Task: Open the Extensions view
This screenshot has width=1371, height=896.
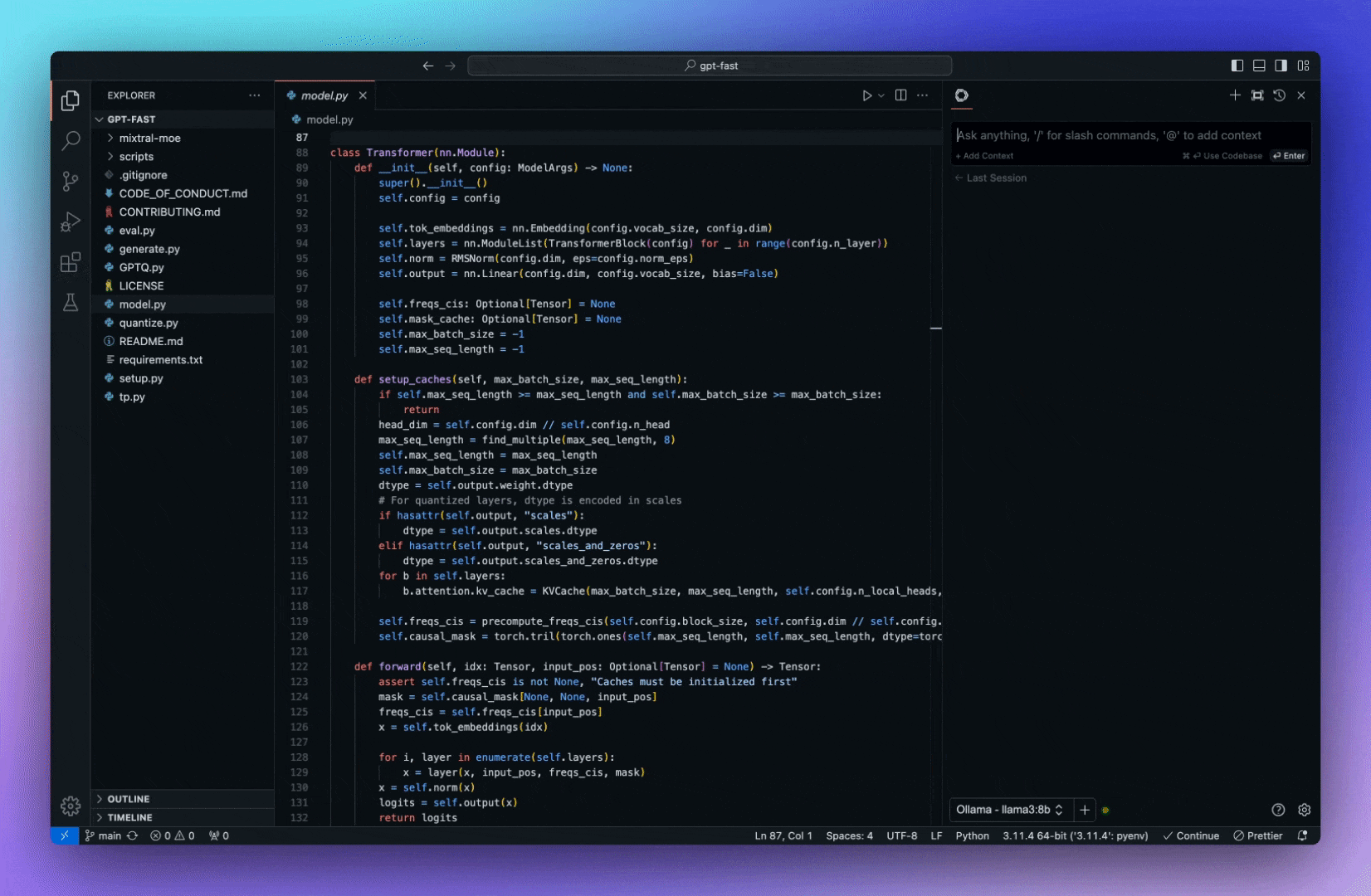Action: click(71, 262)
